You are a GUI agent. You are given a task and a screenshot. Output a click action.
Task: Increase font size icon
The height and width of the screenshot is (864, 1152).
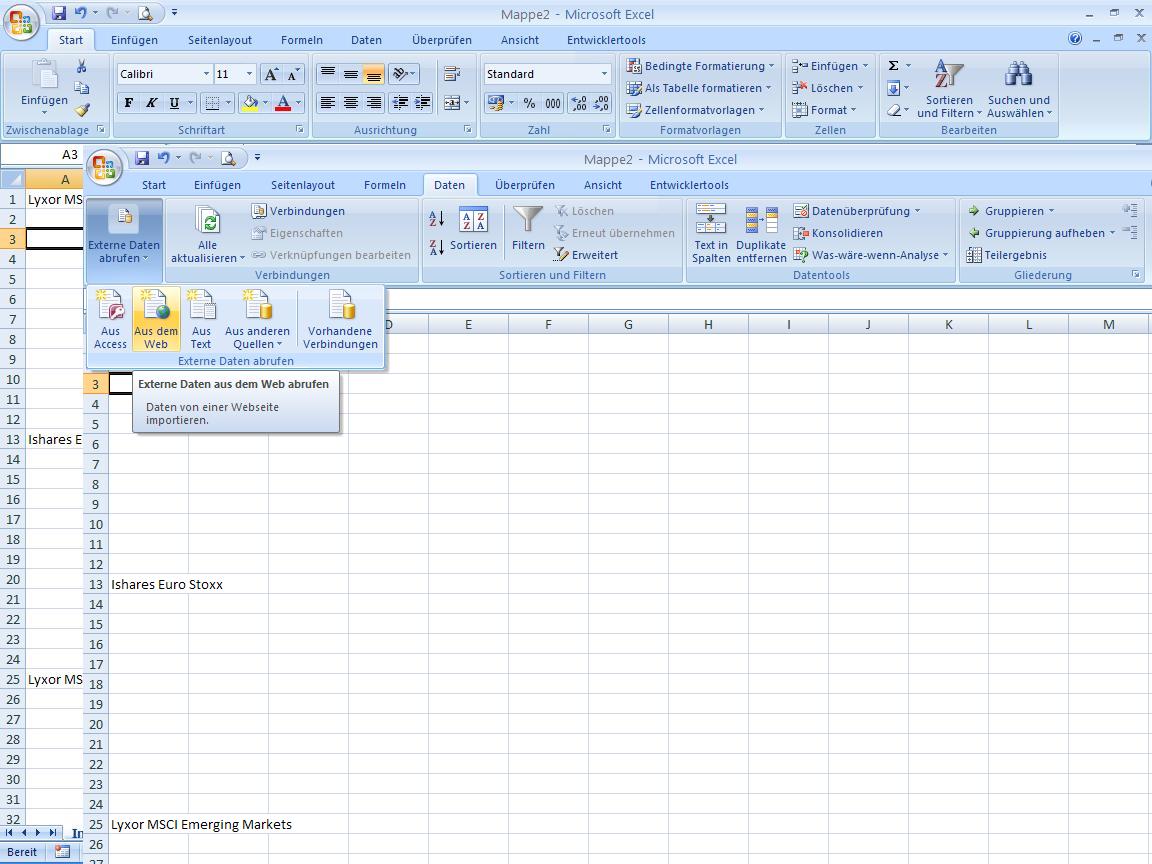click(x=271, y=74)
